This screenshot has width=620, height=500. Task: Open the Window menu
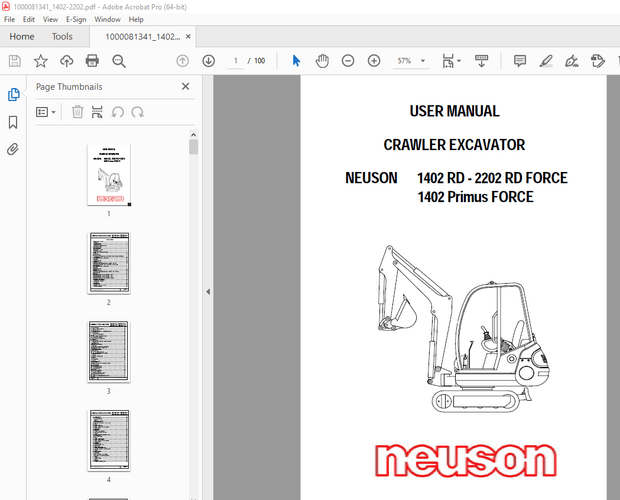107,19
